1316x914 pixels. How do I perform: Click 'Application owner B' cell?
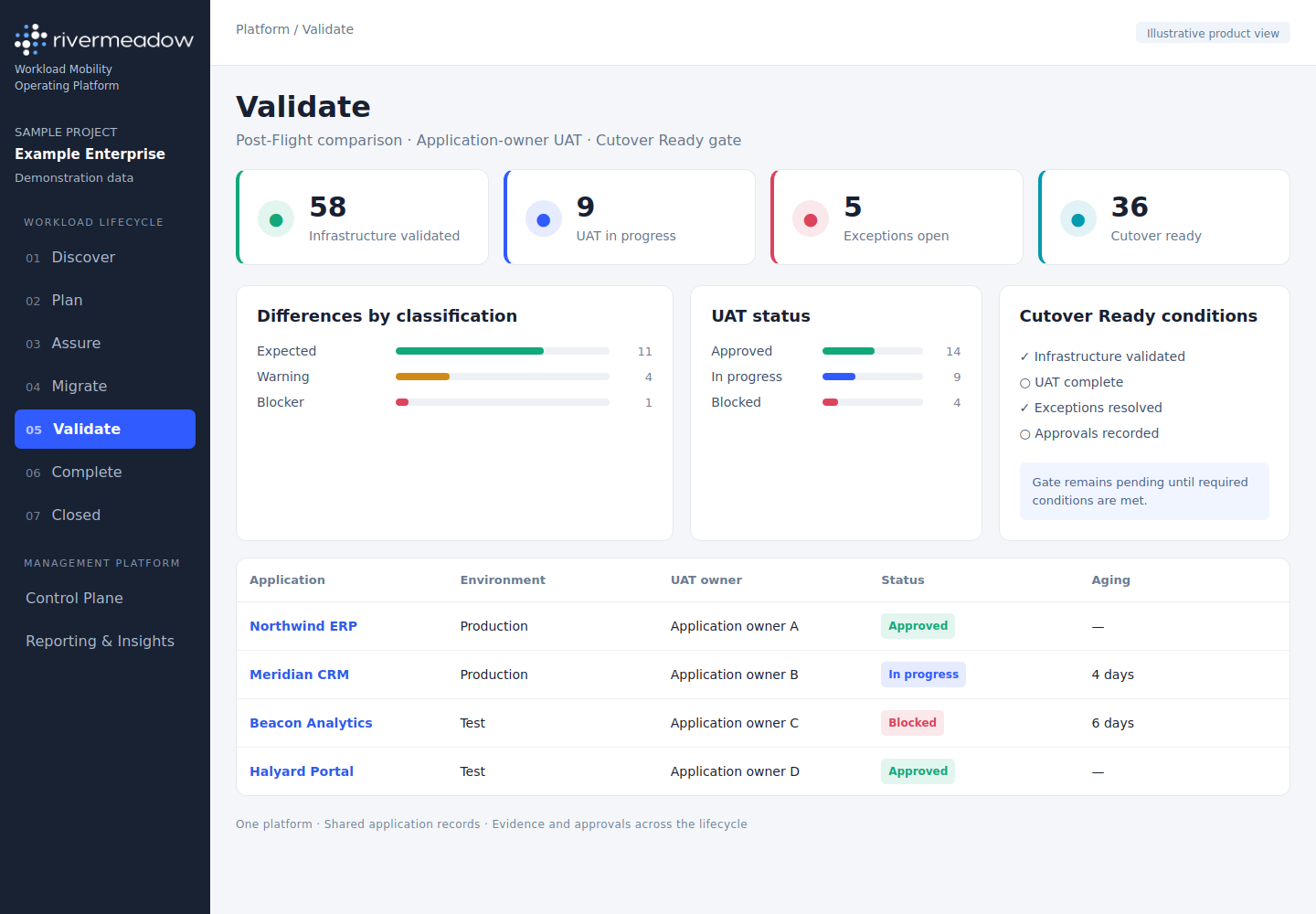(735, 675)
